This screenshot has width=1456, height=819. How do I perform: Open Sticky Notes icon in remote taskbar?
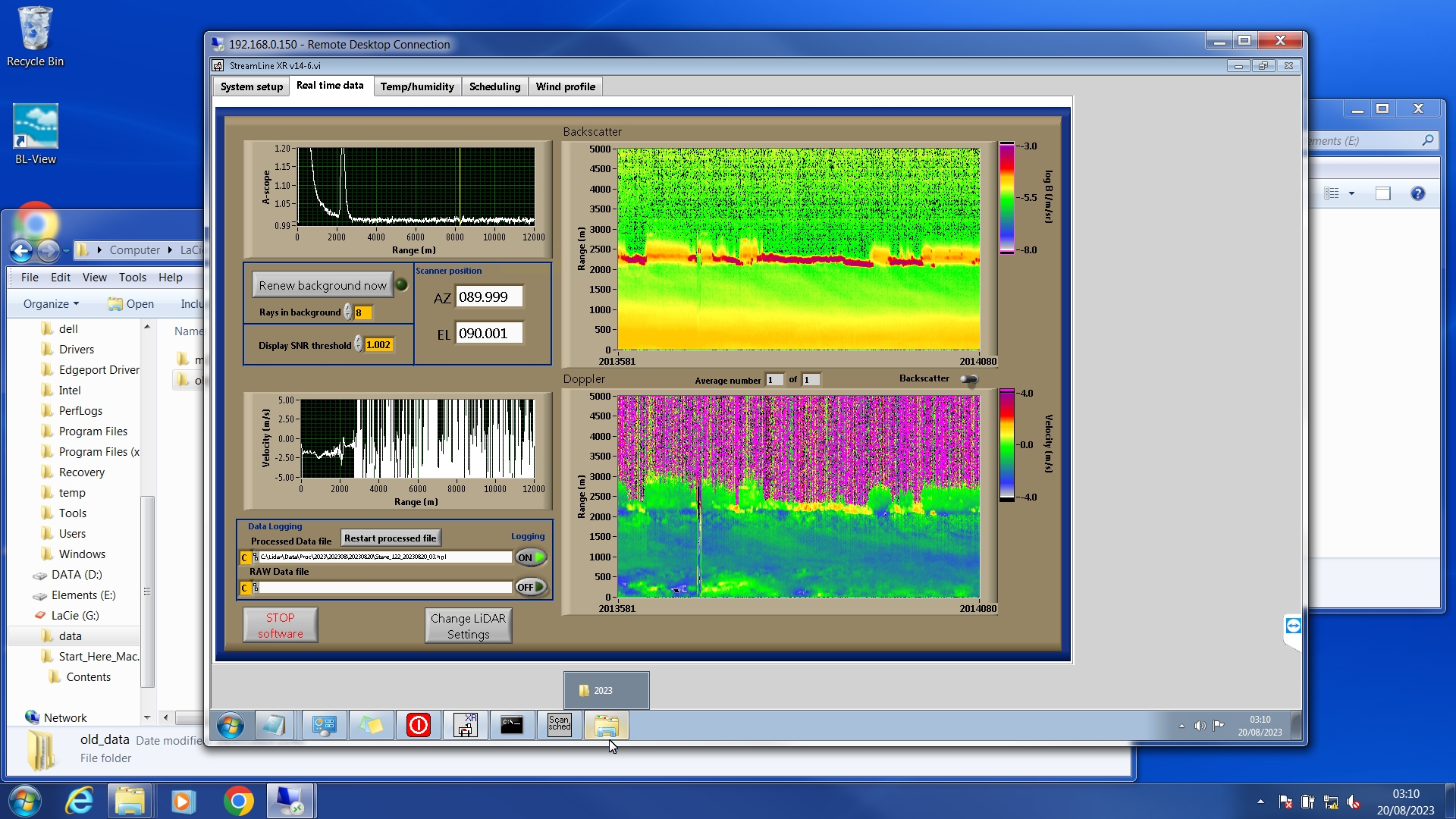pos(372,726)
